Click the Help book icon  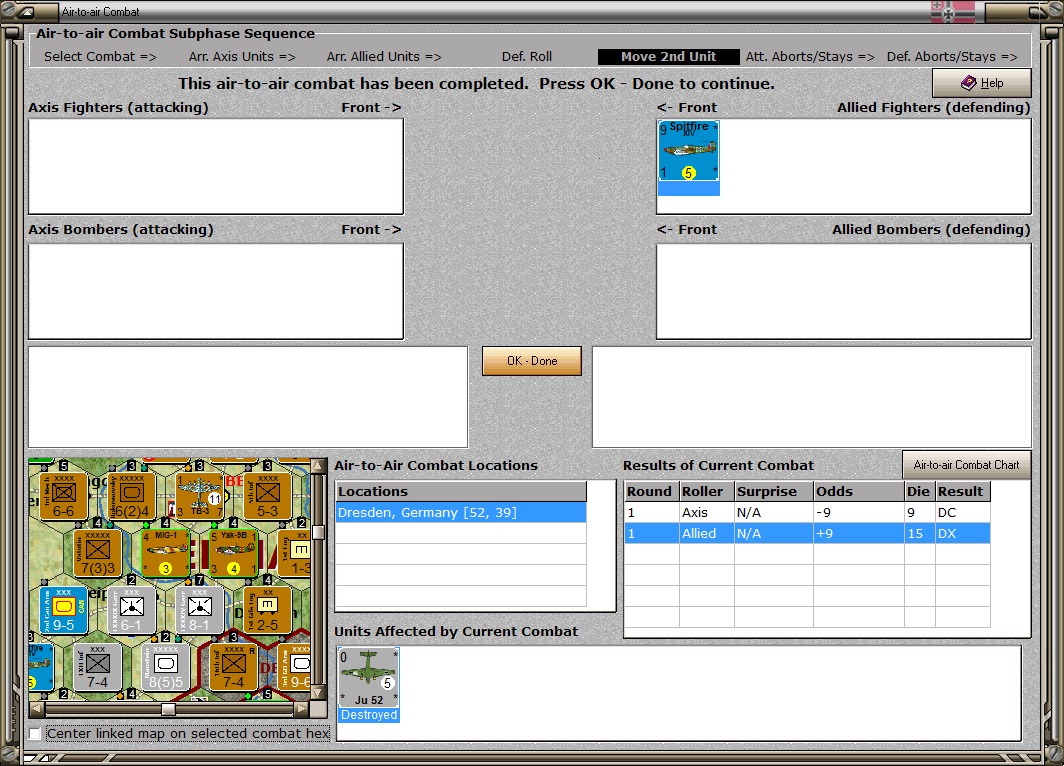pos(968,83)
